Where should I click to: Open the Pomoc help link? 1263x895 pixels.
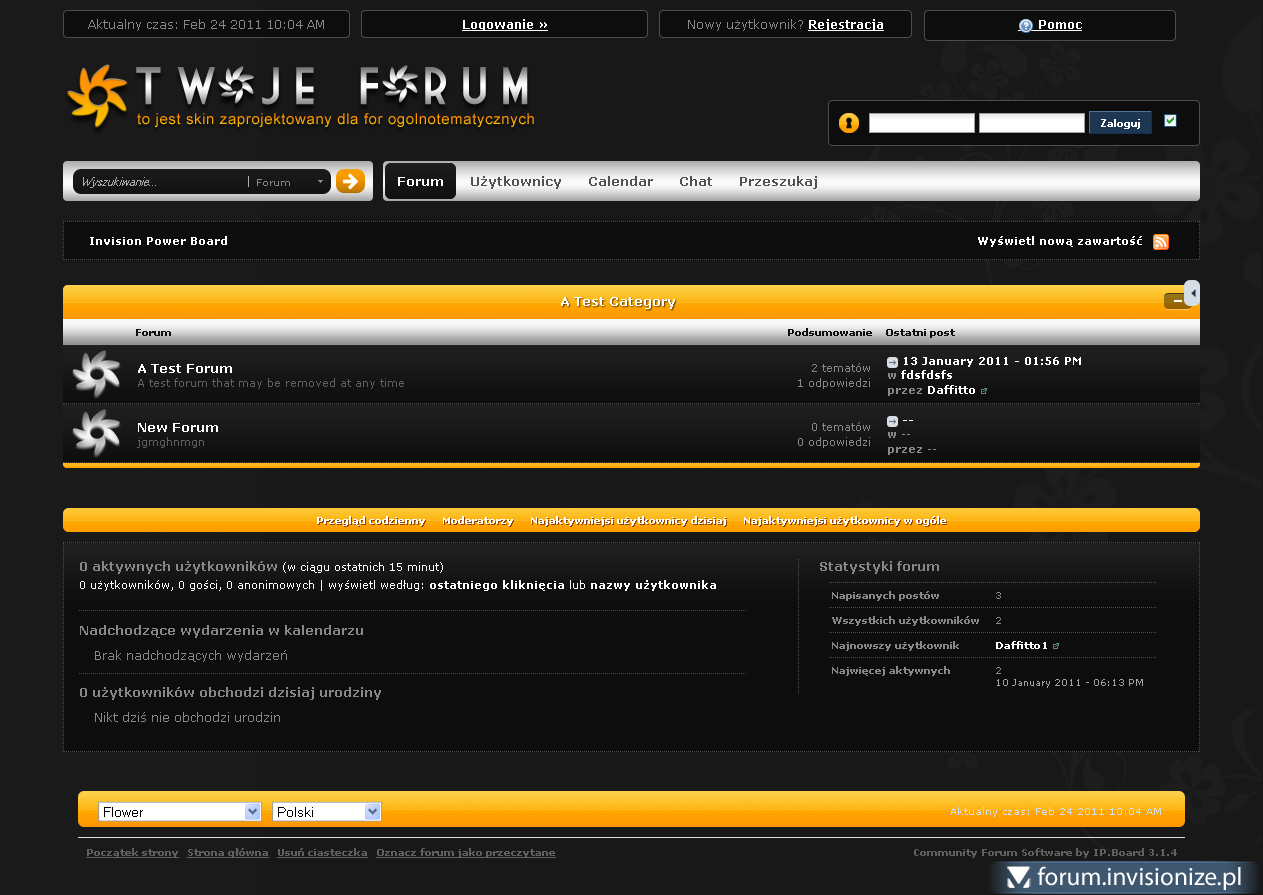1060,25
